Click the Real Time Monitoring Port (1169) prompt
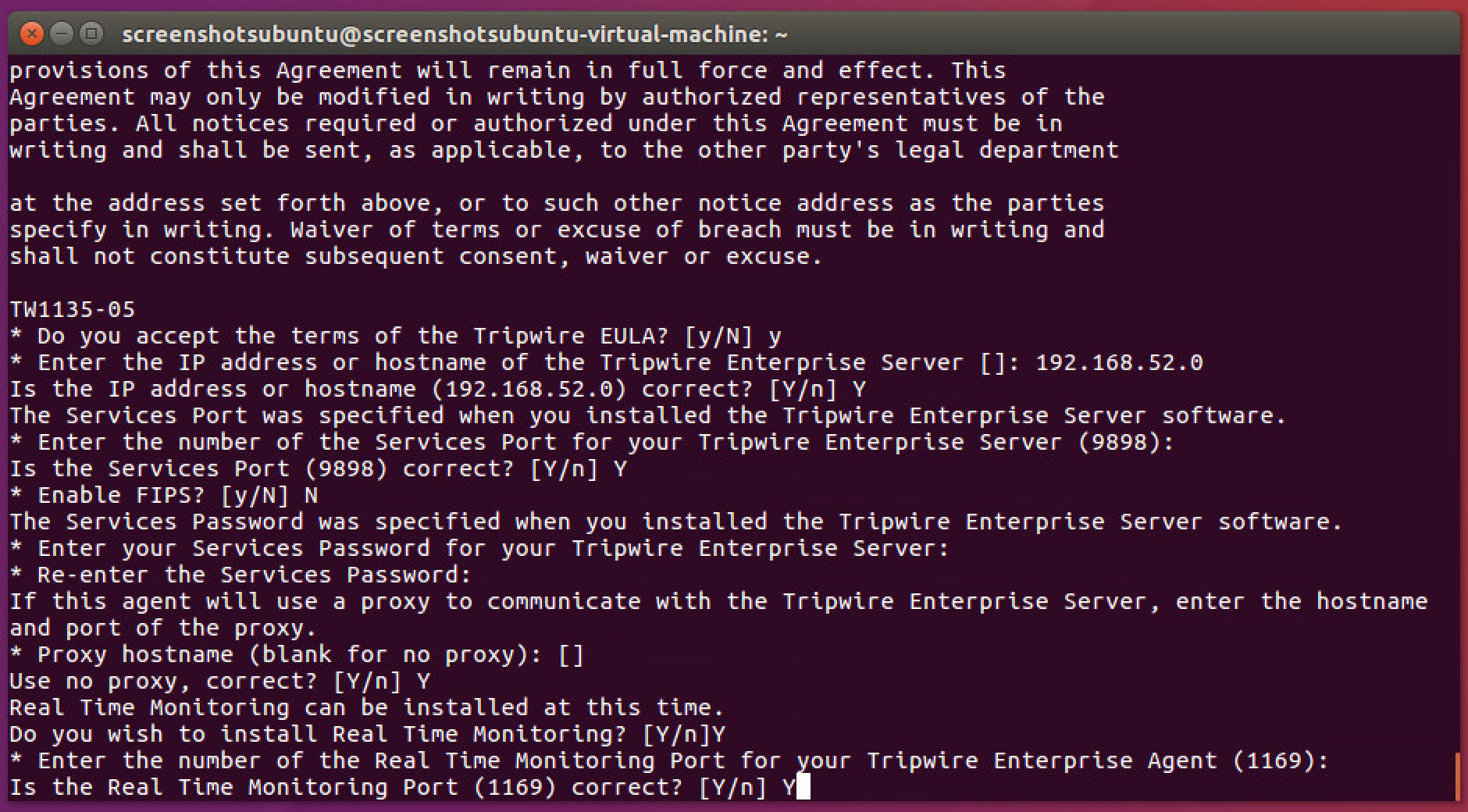This screenshot has height=812, width=1468. pos(668,760)
